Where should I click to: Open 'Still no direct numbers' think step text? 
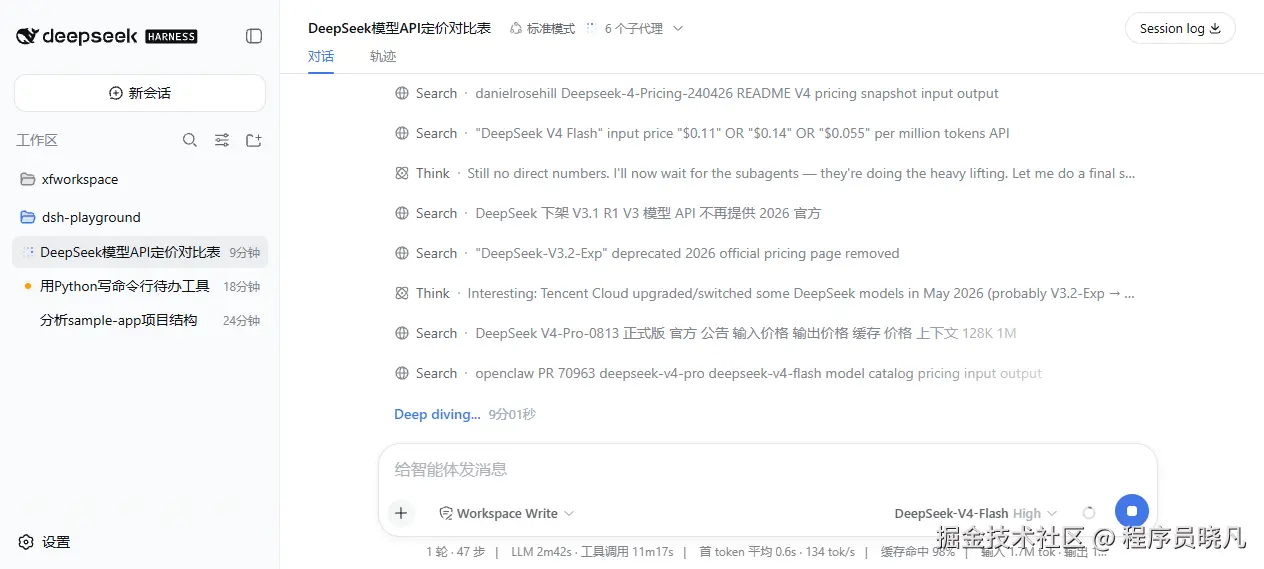[801, 173]
